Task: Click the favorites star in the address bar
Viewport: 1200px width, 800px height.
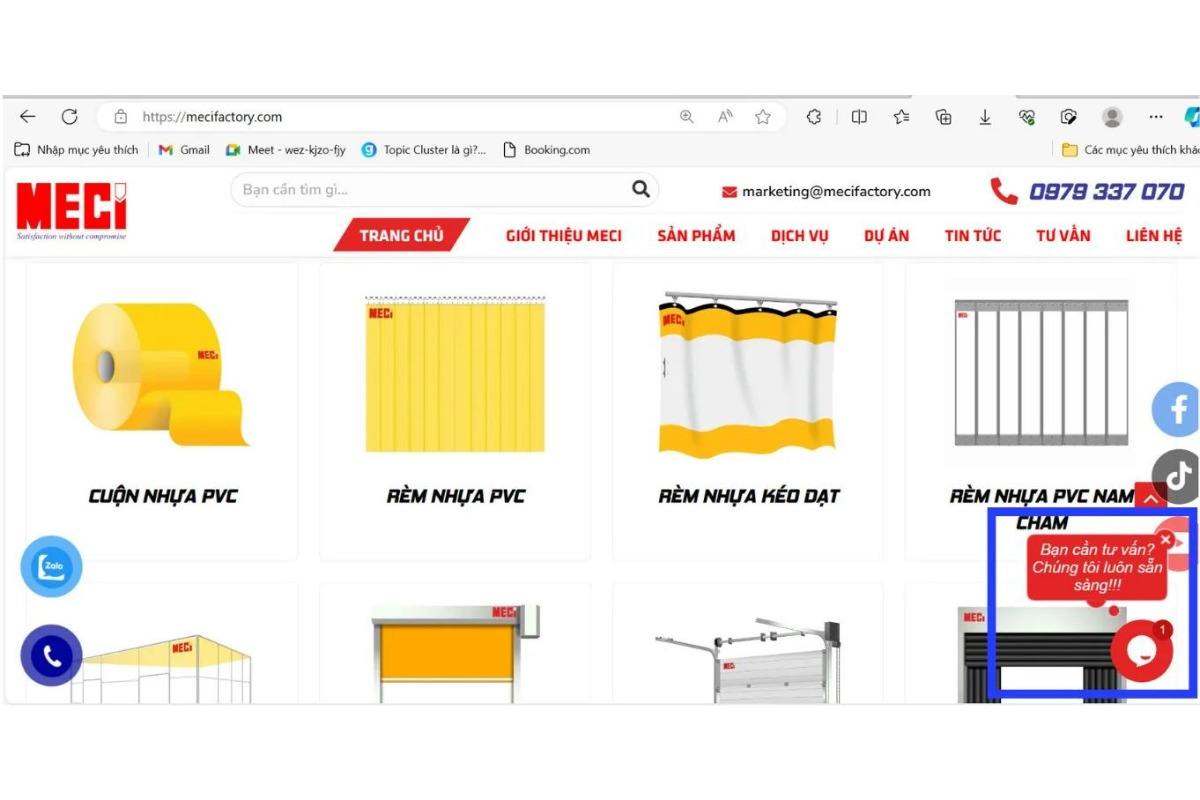Action: click(763, 116)
